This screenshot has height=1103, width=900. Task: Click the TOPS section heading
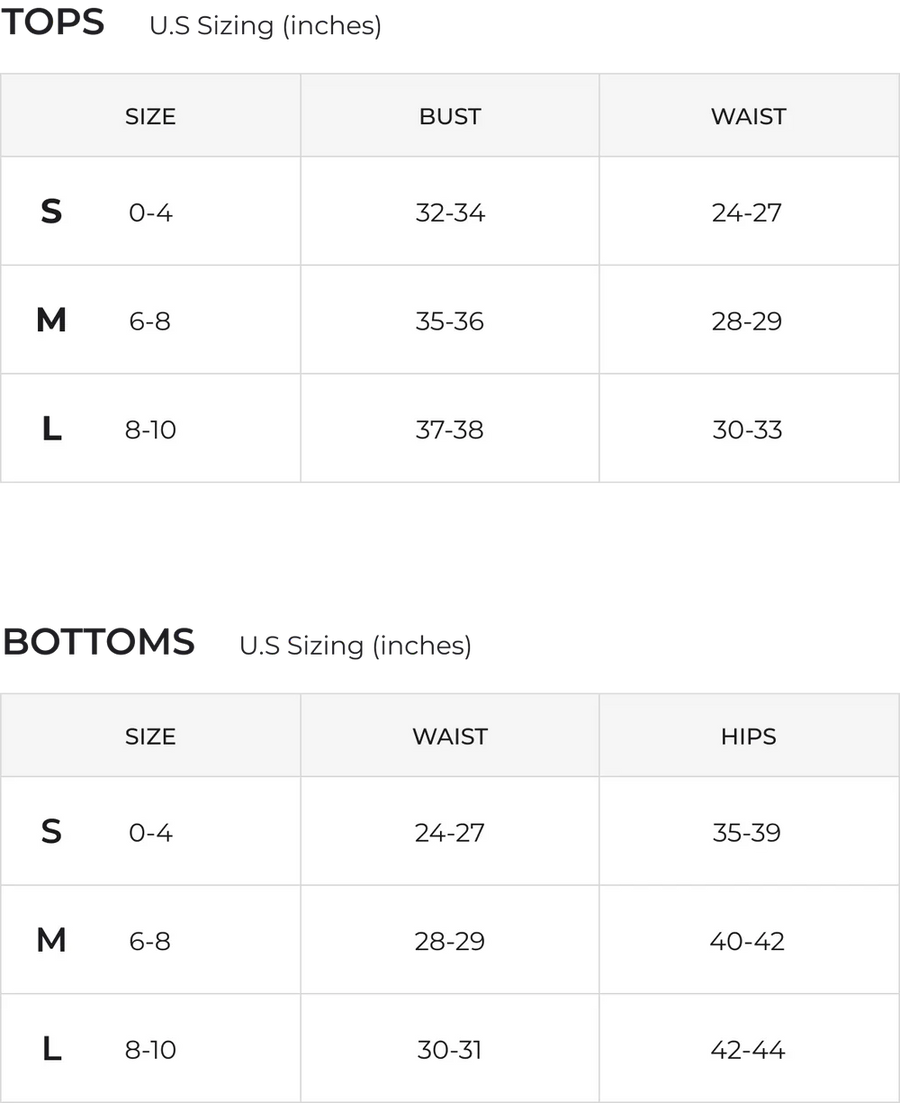coord(54,24)
